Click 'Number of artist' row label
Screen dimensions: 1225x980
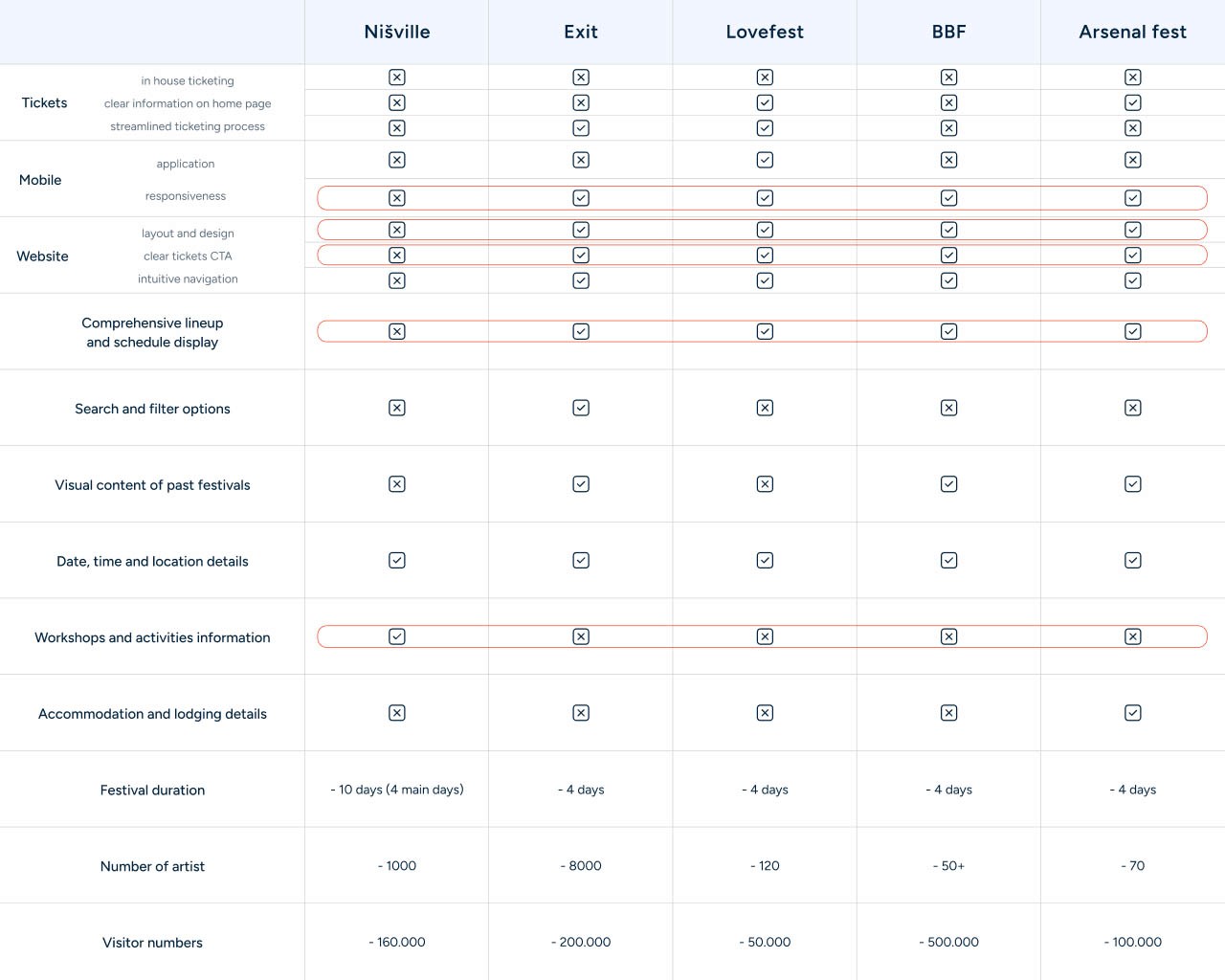pos(152,866)
